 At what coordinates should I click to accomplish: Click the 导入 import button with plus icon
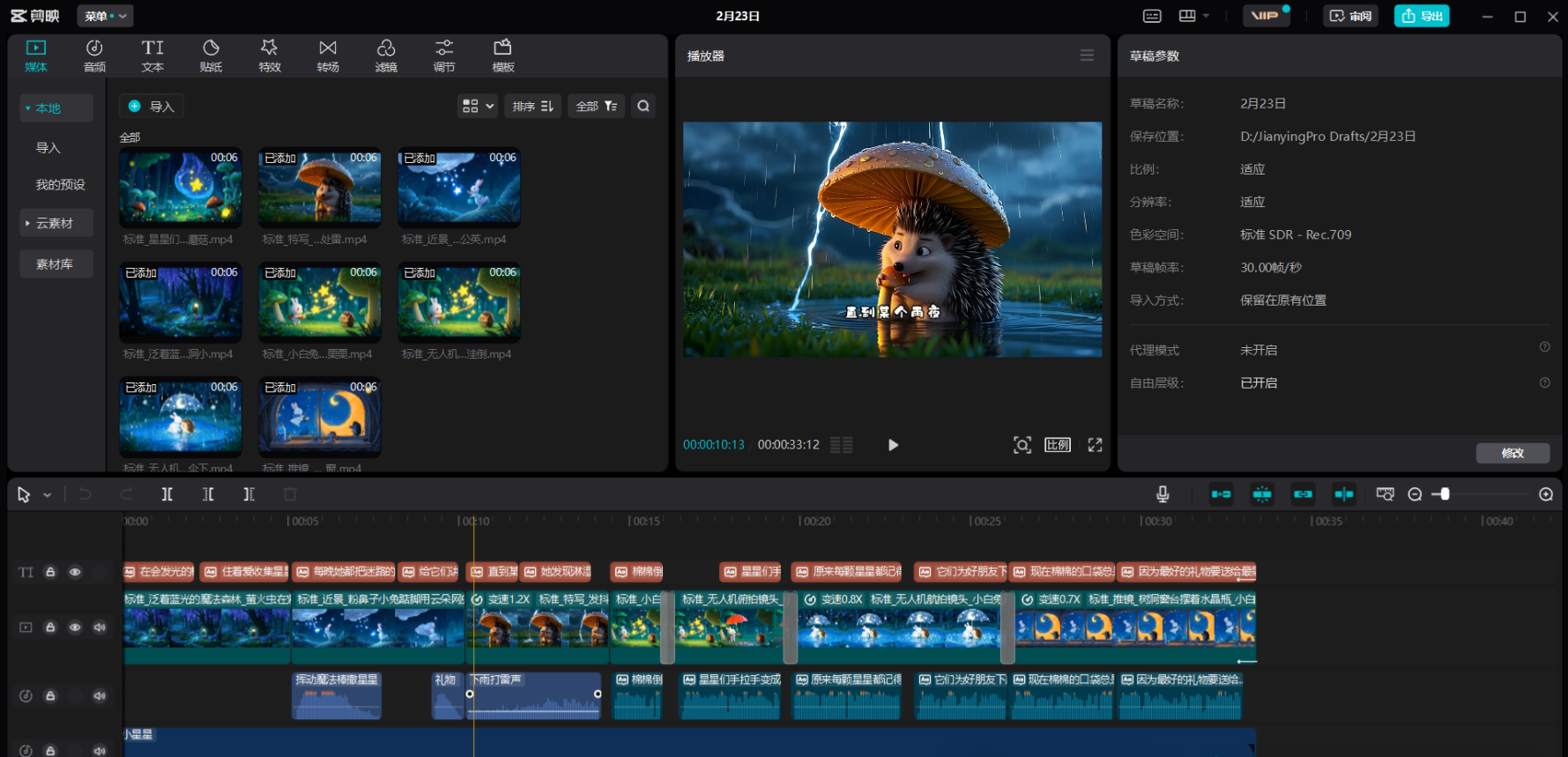tap(152, 106)
